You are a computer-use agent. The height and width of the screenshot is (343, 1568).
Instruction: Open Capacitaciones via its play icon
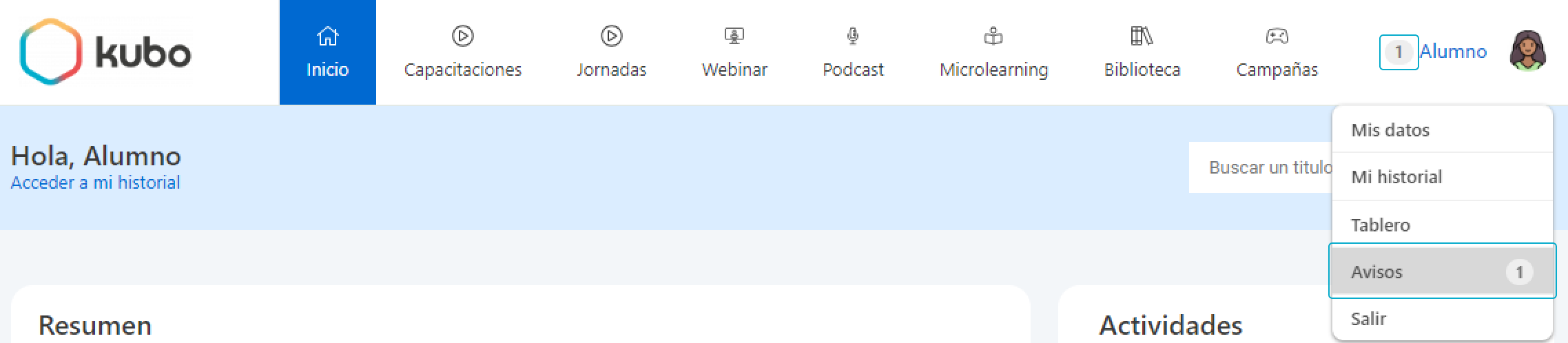(x=462, y=36)
